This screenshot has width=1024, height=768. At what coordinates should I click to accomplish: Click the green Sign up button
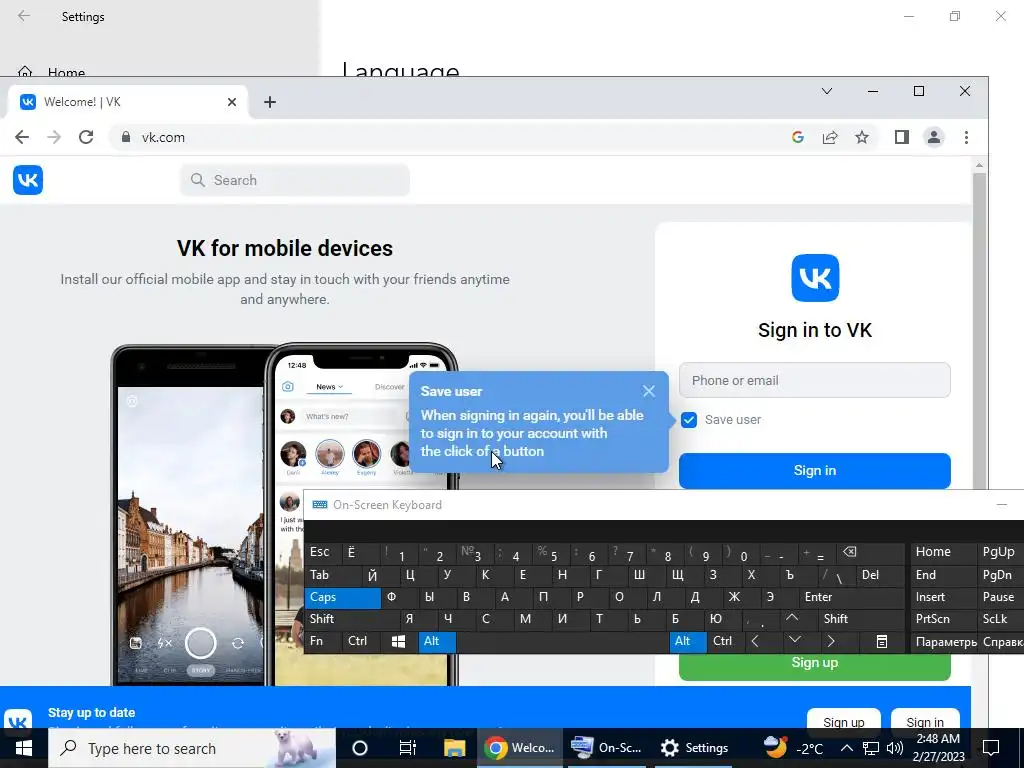814,665
